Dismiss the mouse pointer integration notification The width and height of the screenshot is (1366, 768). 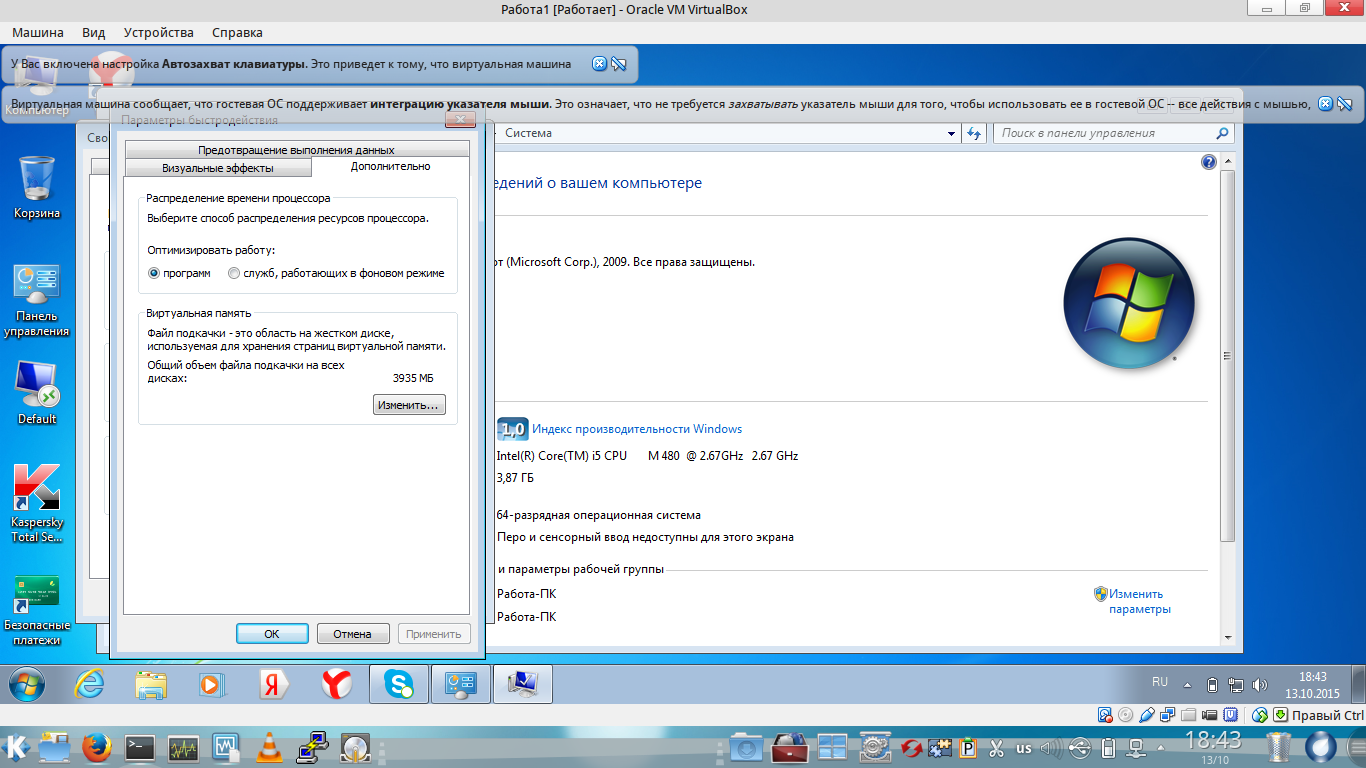coord(1325,104)
